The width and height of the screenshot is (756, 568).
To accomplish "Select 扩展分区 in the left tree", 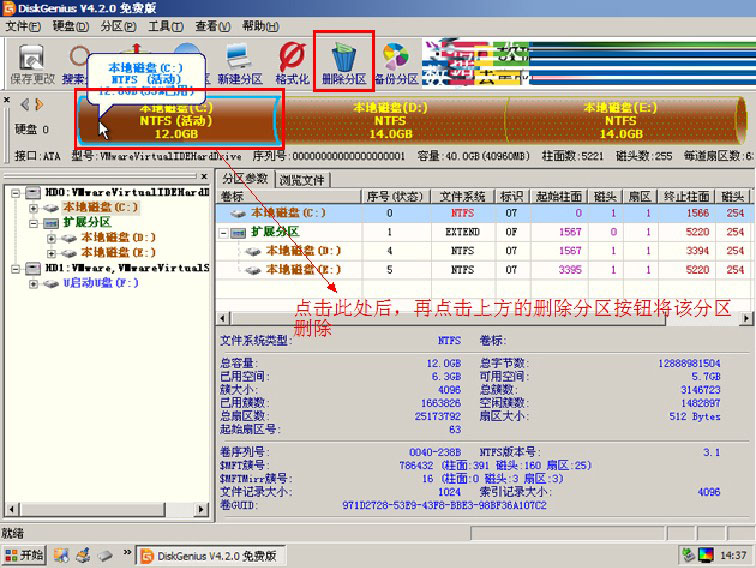I will (x=87, y=222).
